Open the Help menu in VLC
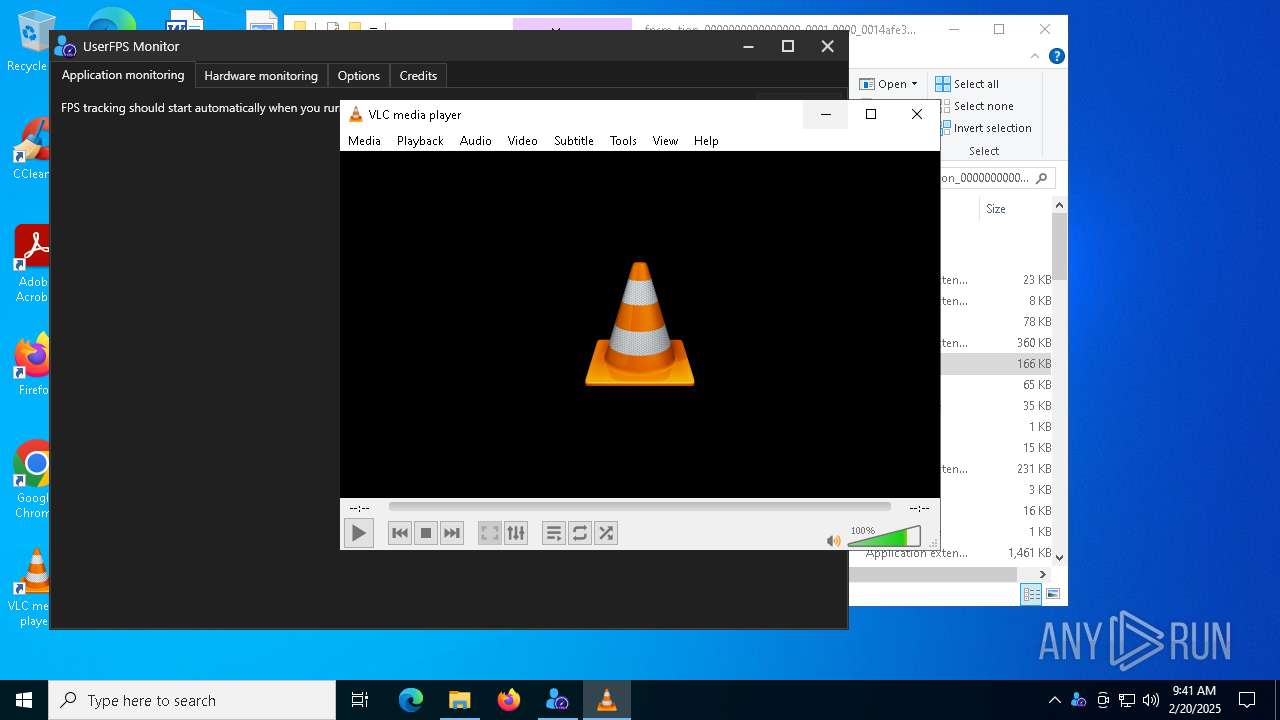This screenshot has width=1280, height=720. tap(706, 141)
